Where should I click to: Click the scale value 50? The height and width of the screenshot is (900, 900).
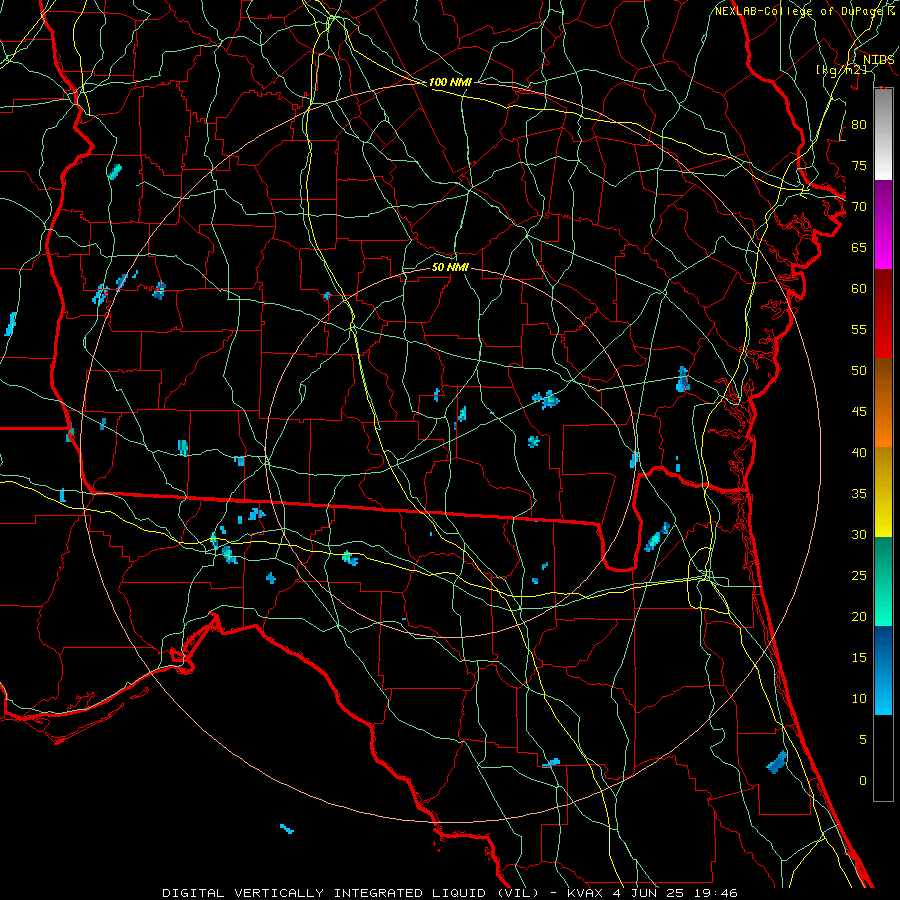[859, 371]
